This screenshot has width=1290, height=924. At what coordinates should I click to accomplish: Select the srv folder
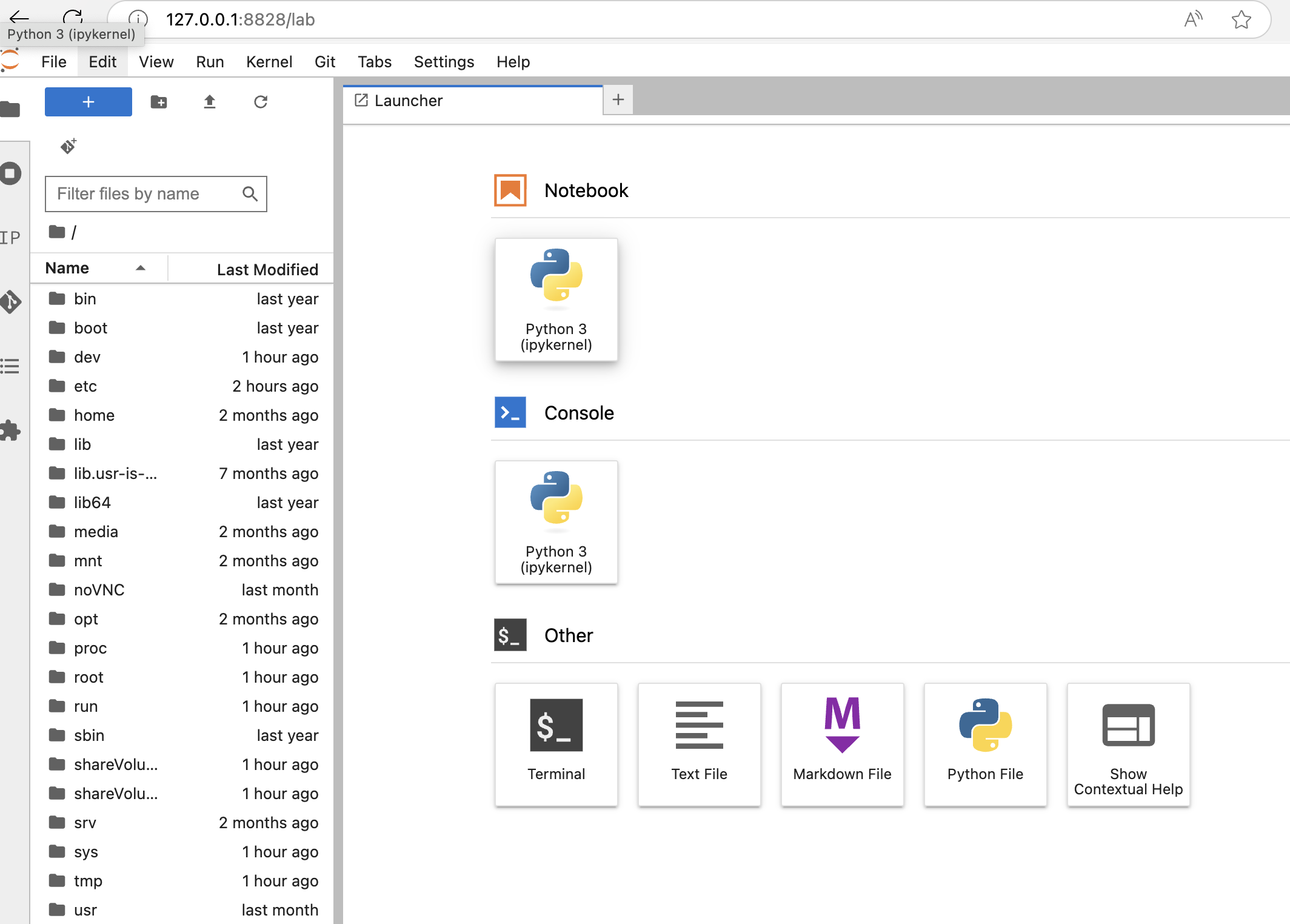182,823
